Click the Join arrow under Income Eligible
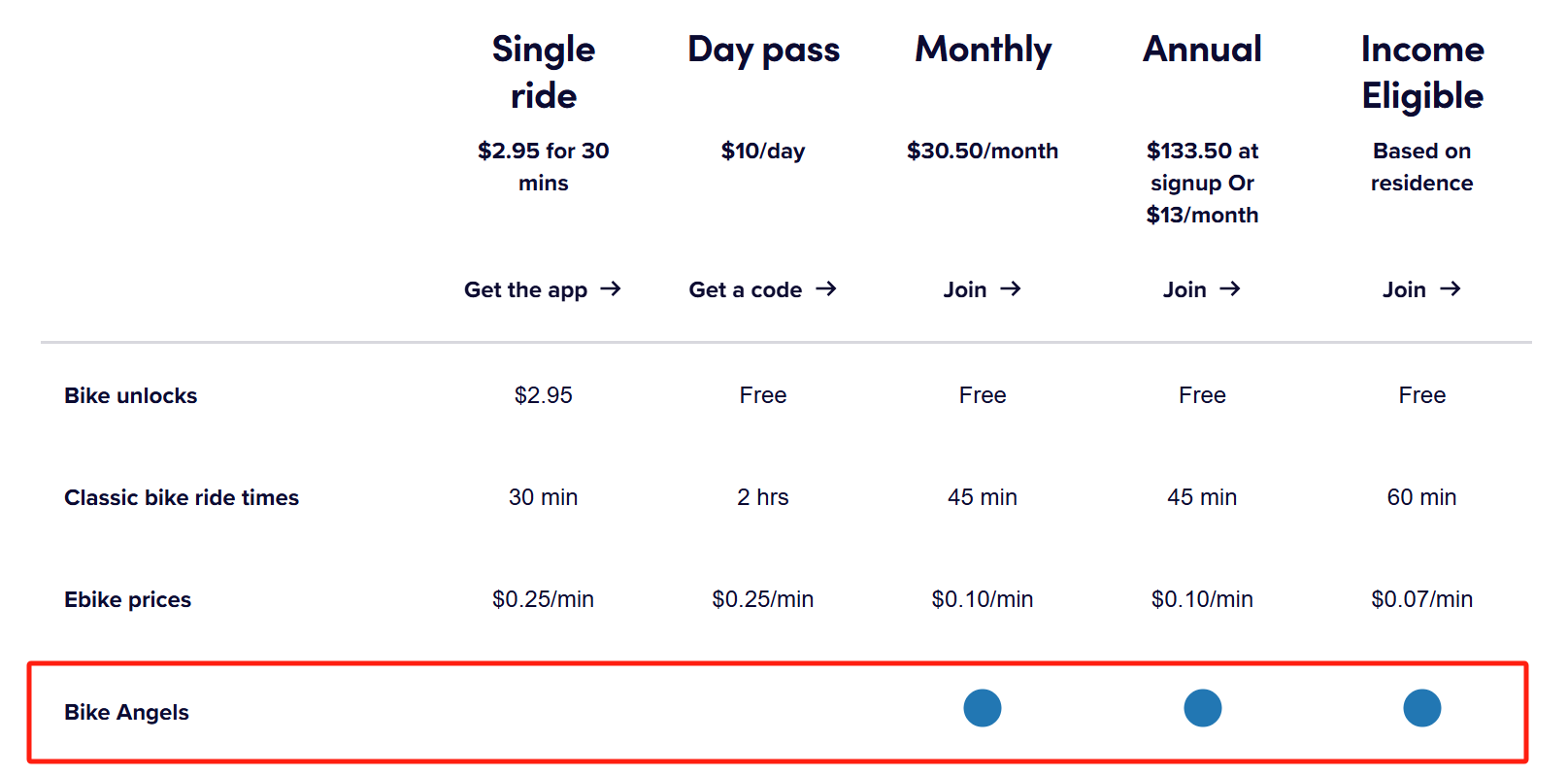 1451,288
